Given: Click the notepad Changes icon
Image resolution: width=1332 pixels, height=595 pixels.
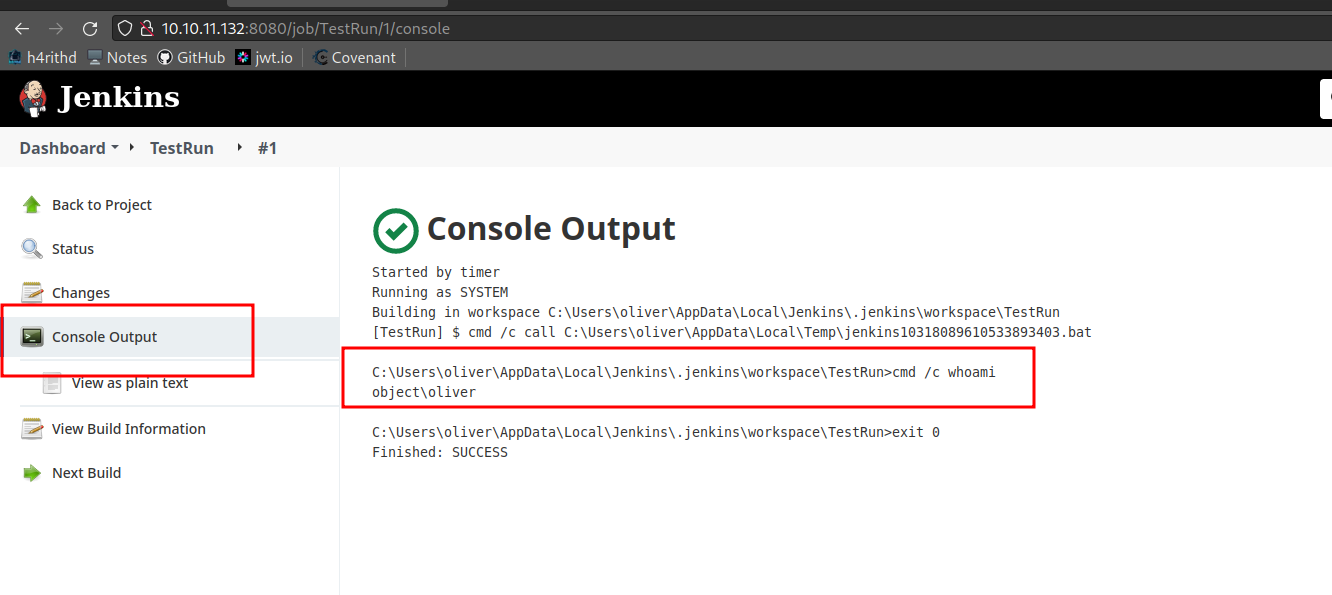Looking at the screenshot, I should pos(32,293).
